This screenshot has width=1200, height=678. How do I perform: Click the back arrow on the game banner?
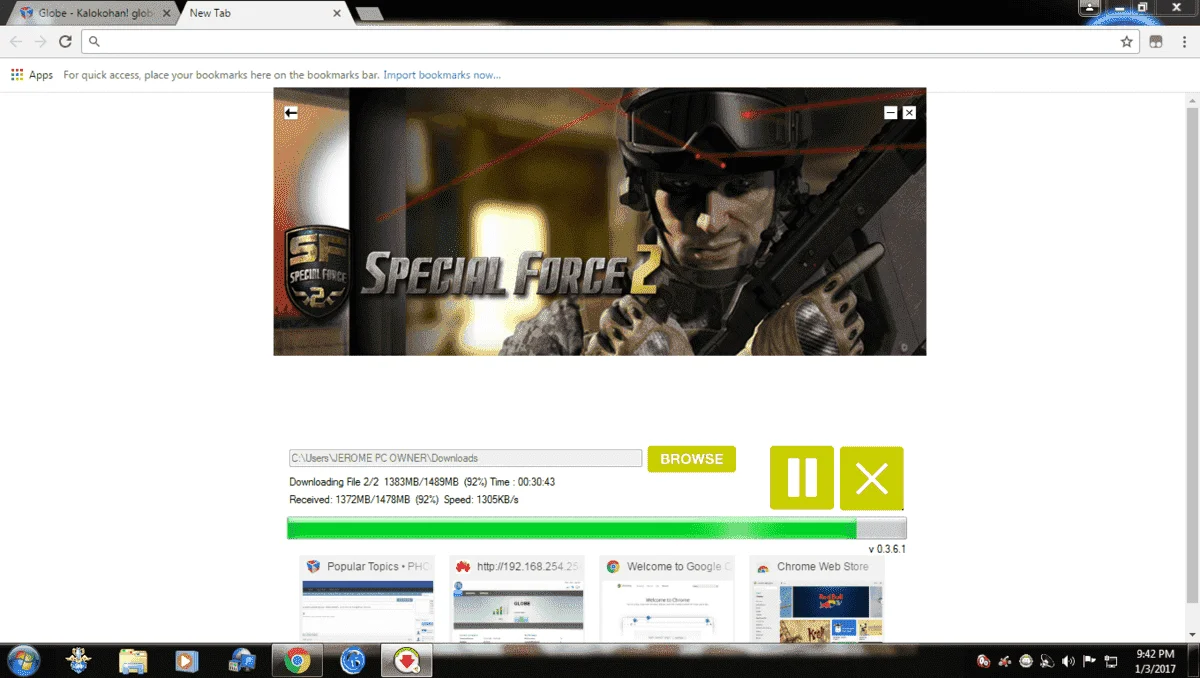[x=291, y=113]
